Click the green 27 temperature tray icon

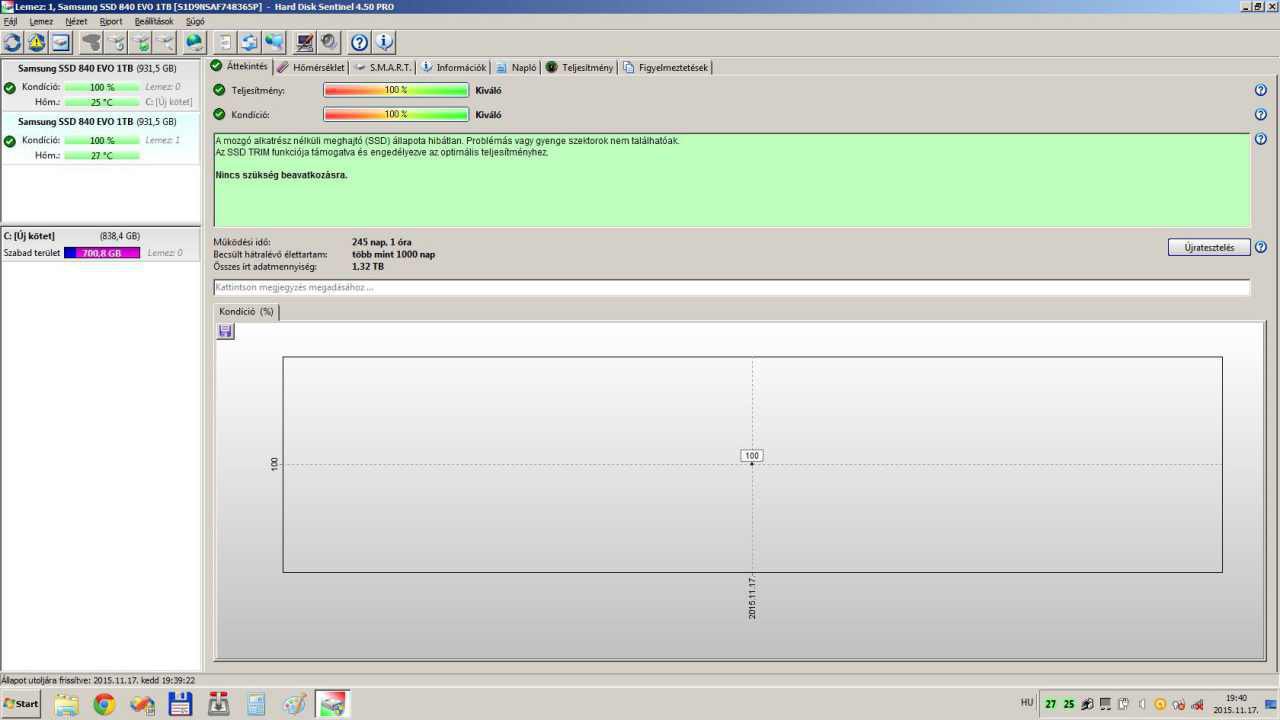pos(1050,704)
